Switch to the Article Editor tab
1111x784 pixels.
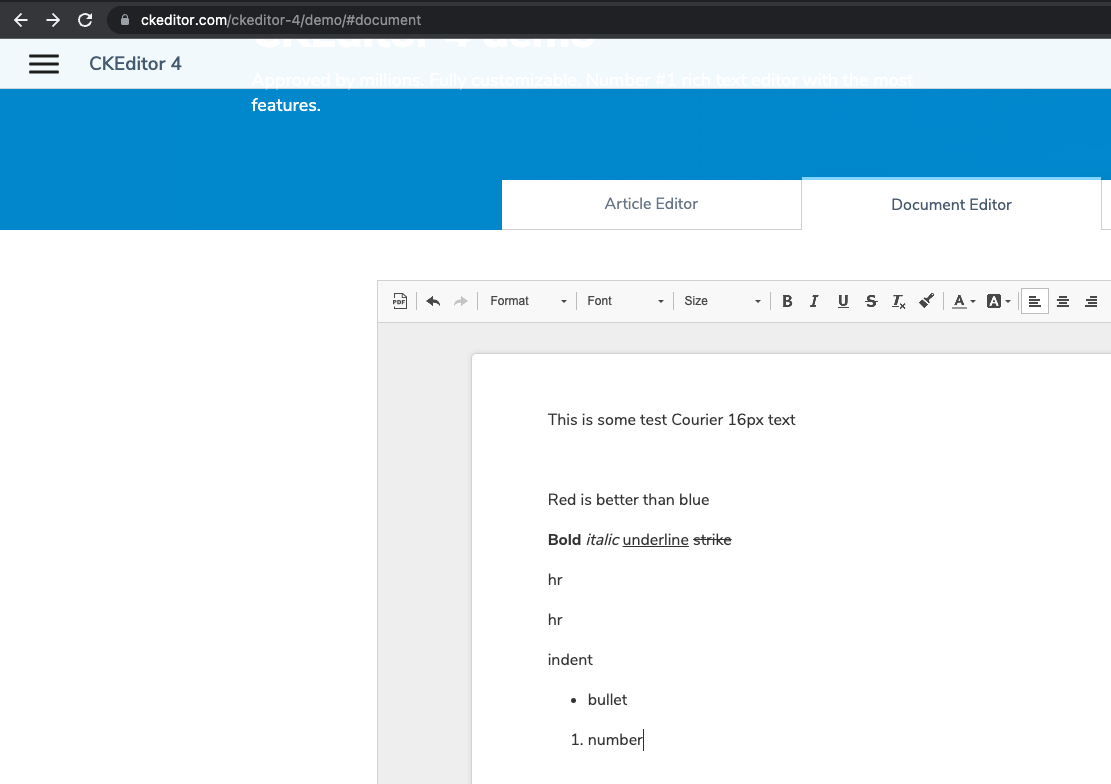point(651,204)
